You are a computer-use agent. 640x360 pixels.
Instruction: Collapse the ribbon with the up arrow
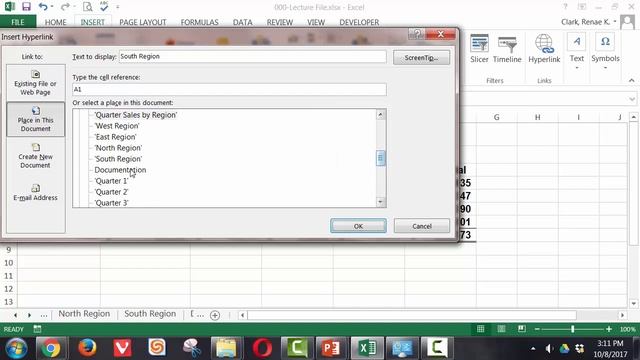pos(631,80)
